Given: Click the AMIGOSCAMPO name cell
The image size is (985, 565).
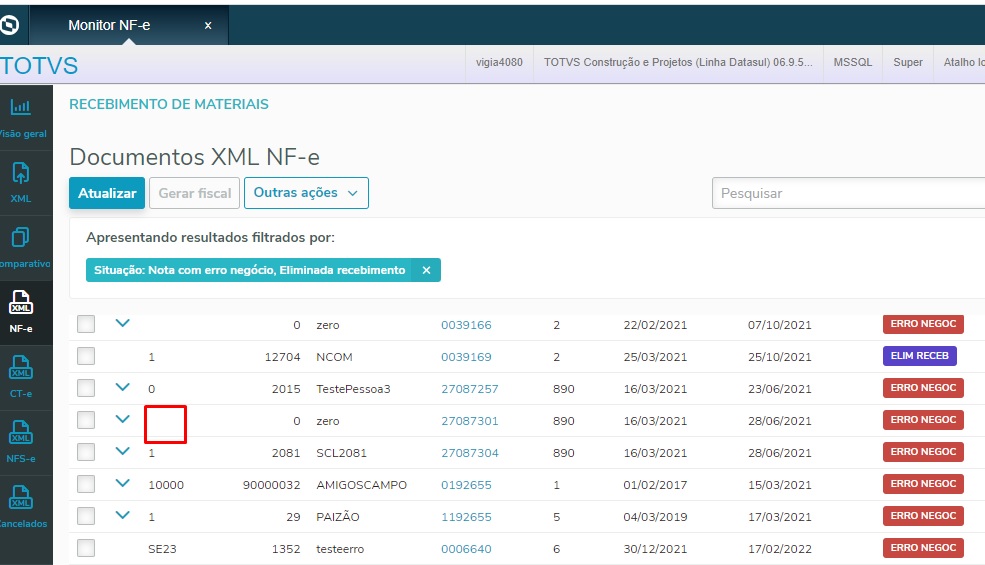Looking at the screenshot, I should coord(361,485).
